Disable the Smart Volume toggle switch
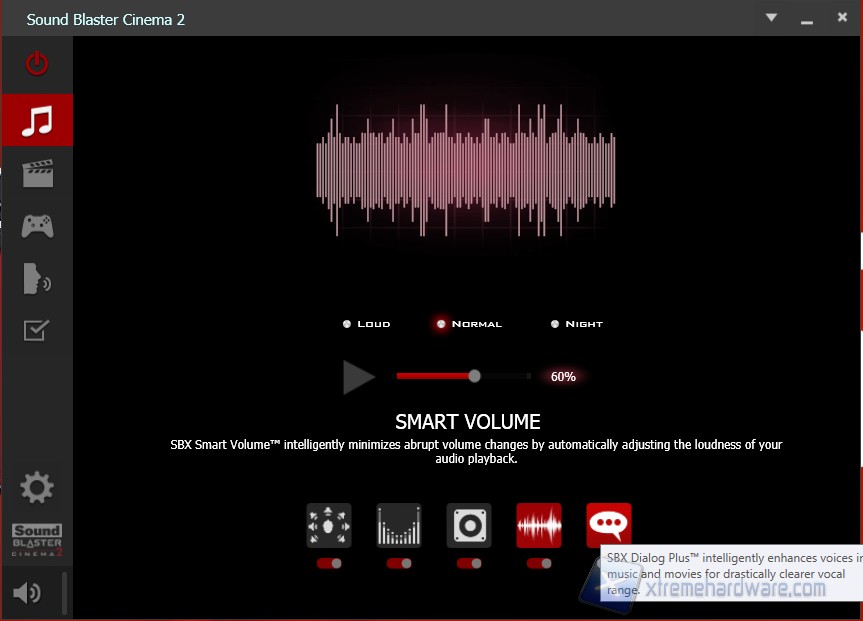The image size is (863, 621). (x=539, y=564)
